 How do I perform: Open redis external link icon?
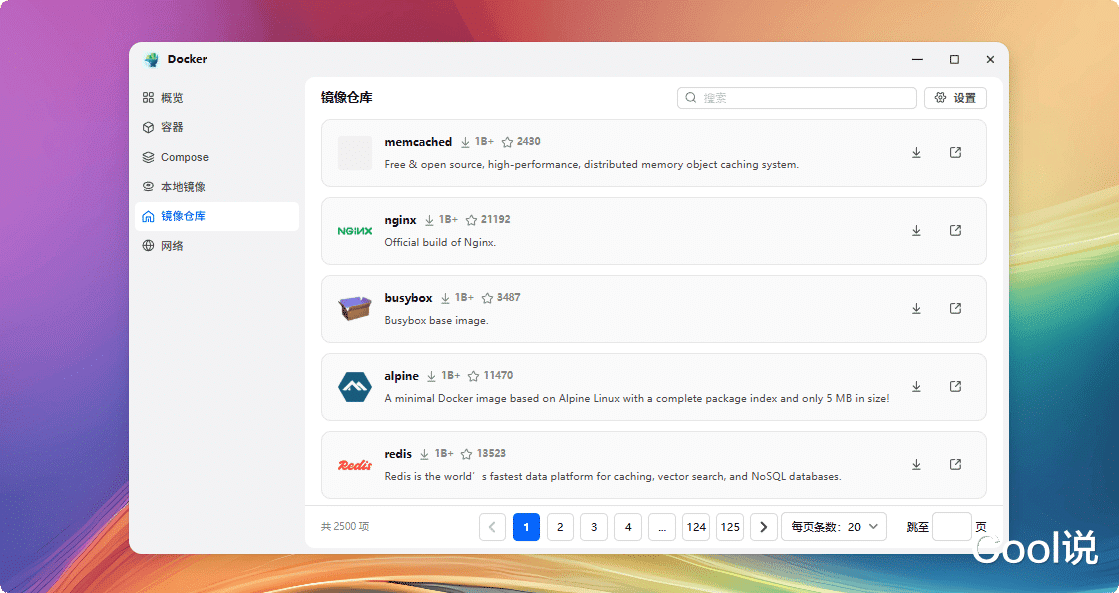click(956, 465)
